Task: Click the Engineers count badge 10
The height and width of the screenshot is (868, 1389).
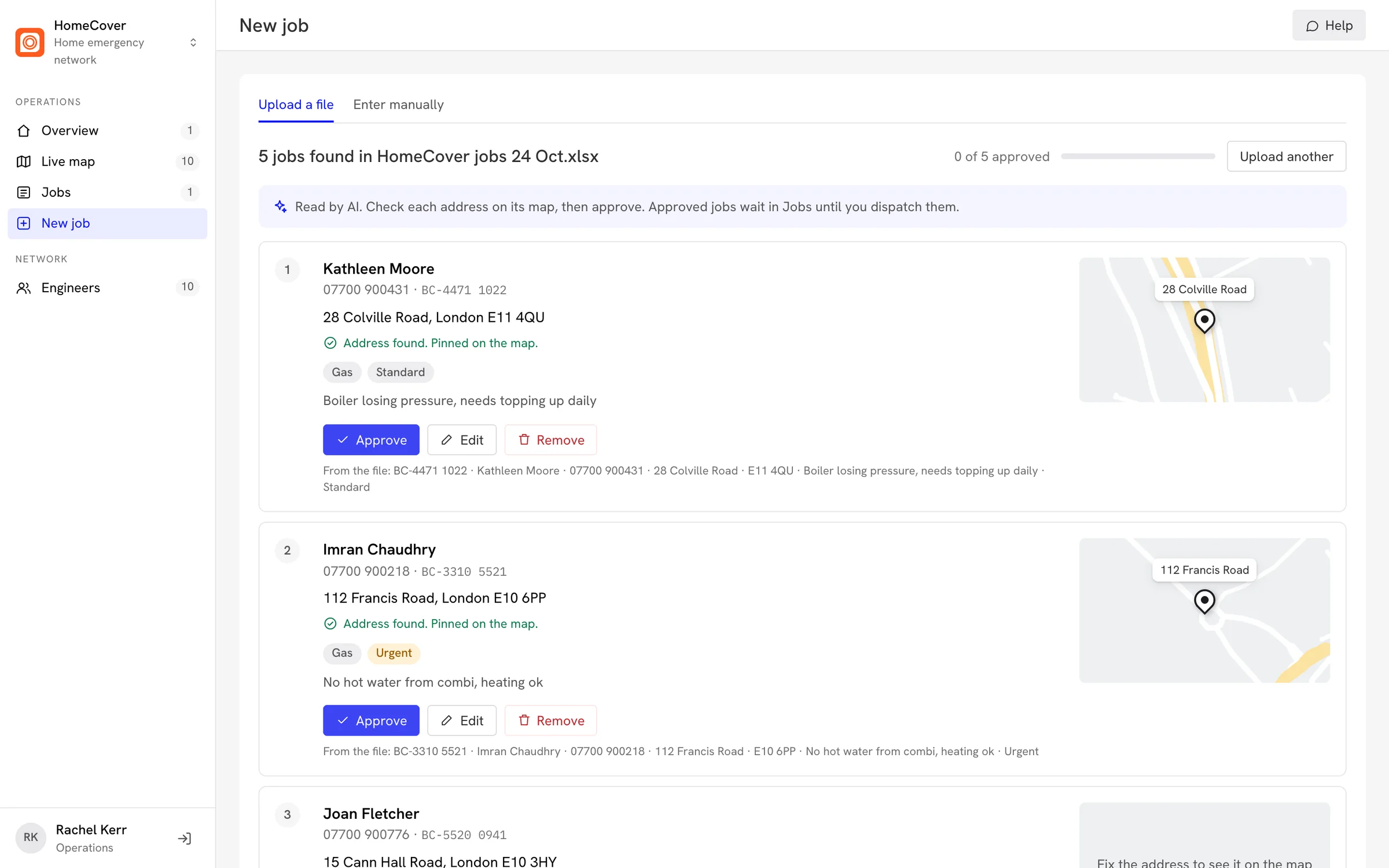Action: (x=188, y=287)
